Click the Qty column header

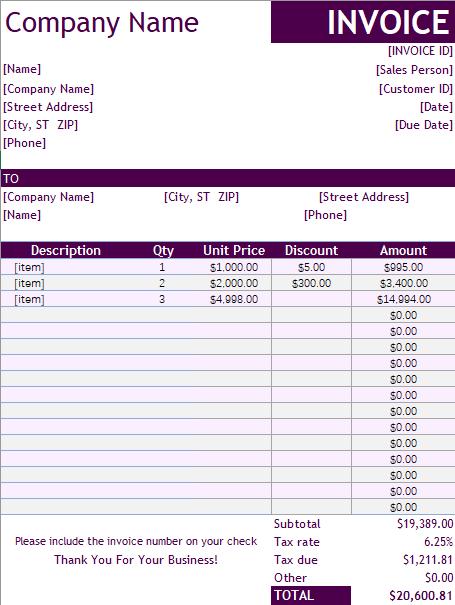(x=163, y=250)
